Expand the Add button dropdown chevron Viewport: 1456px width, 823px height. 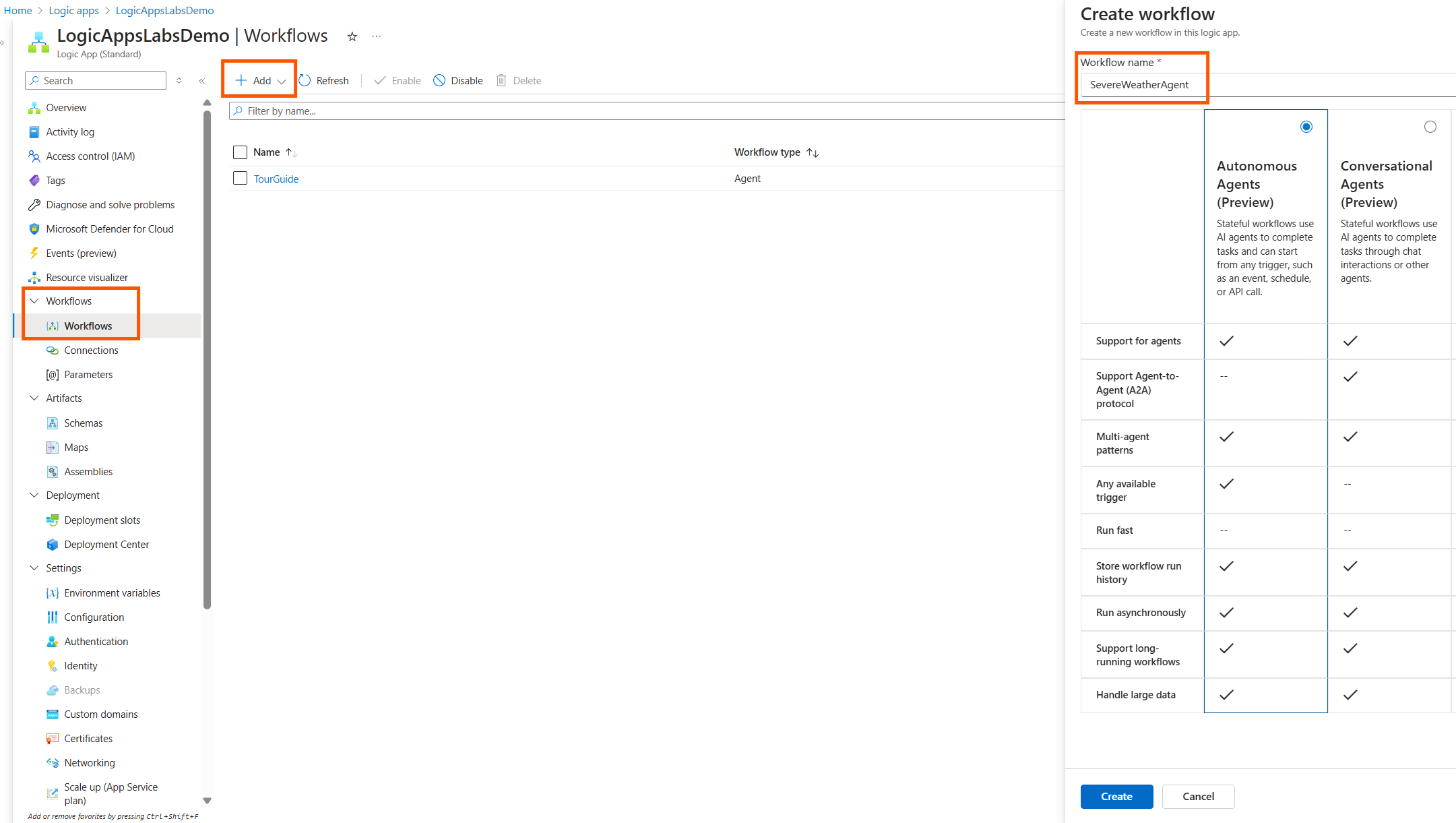[x=282, y=80]
